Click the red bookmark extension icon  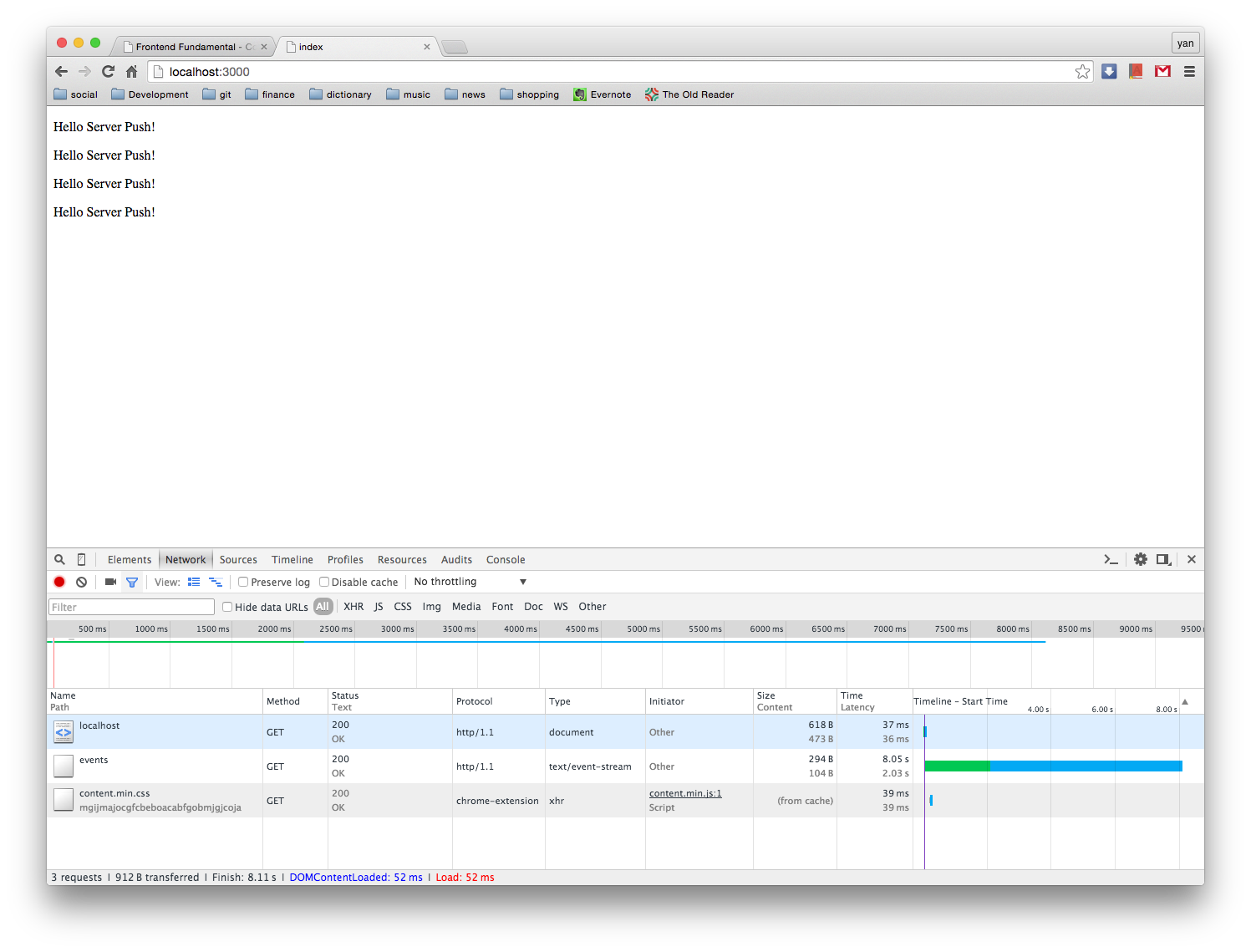[1136, 72]
